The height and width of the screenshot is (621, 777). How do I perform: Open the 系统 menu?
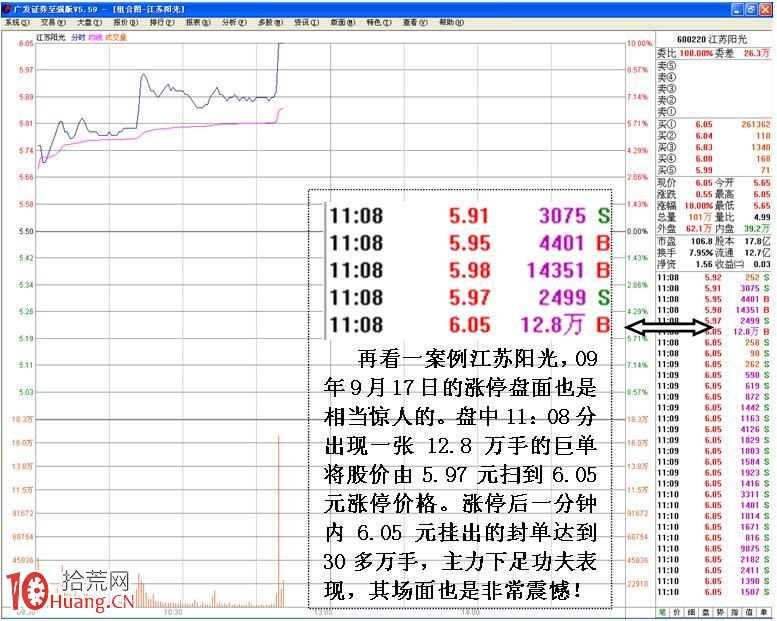[17, 23]
